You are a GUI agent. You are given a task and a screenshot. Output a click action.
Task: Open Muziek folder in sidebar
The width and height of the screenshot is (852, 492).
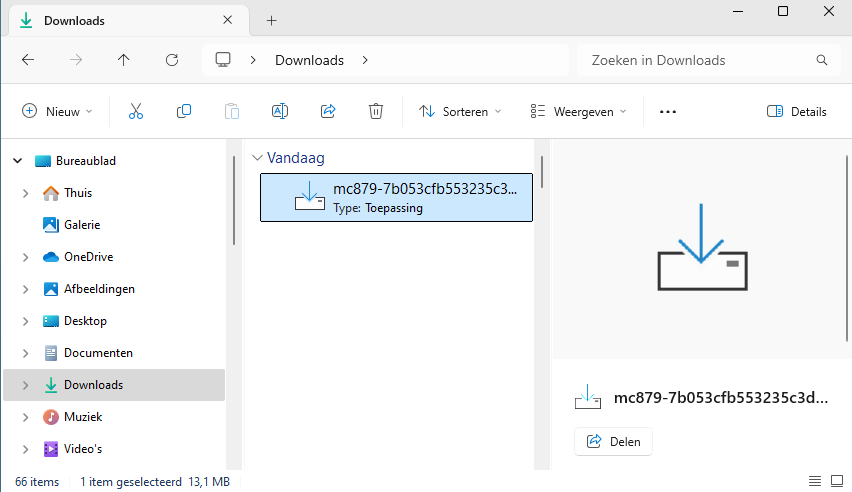(x=83, y=417)
